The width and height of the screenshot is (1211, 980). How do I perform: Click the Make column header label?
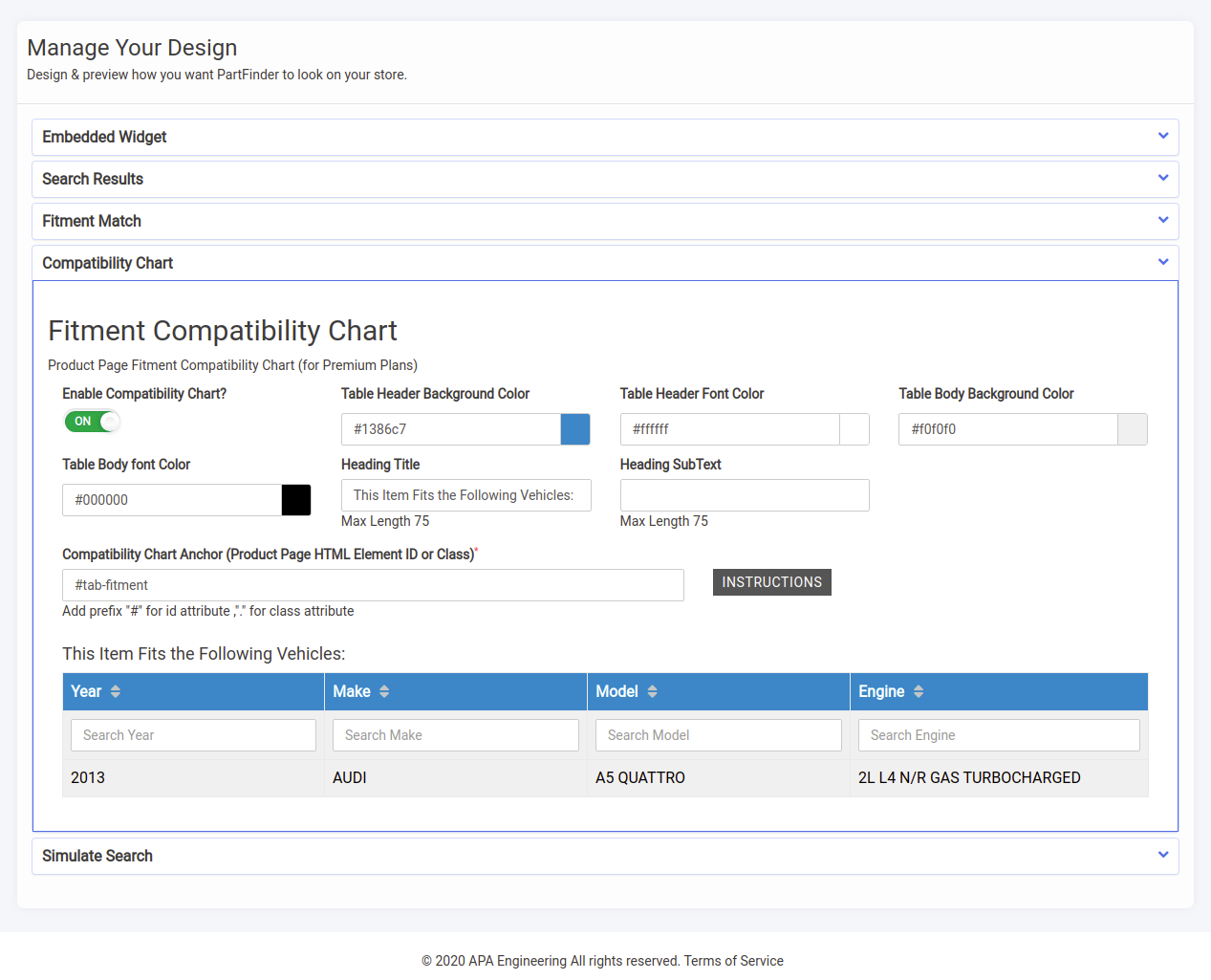click(352, 691)
